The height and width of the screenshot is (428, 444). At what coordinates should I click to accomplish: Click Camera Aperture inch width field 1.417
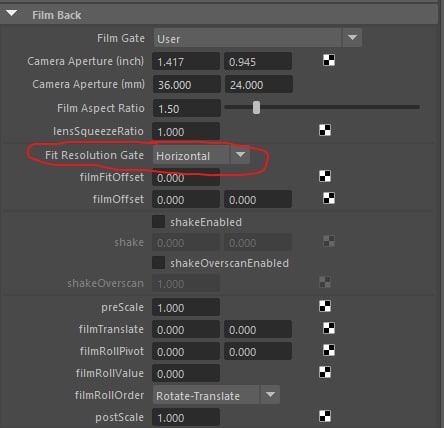tap(186, 61)
